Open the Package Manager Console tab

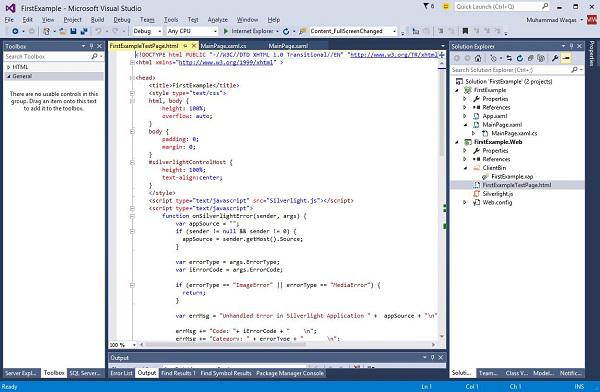[x=290, y=373]
